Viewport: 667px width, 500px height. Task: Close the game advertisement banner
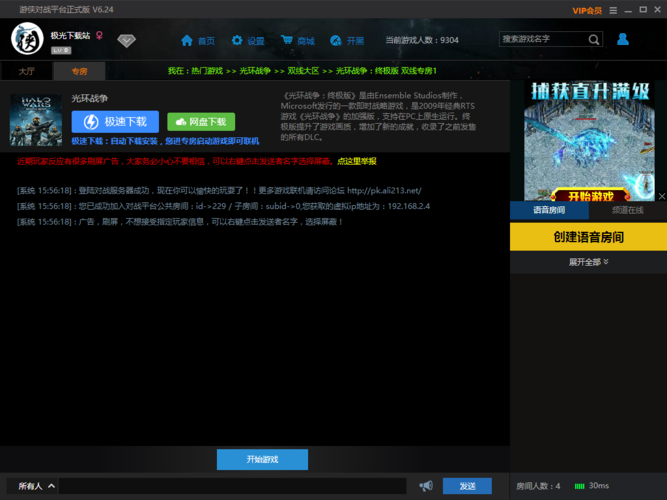pos(662,196)
